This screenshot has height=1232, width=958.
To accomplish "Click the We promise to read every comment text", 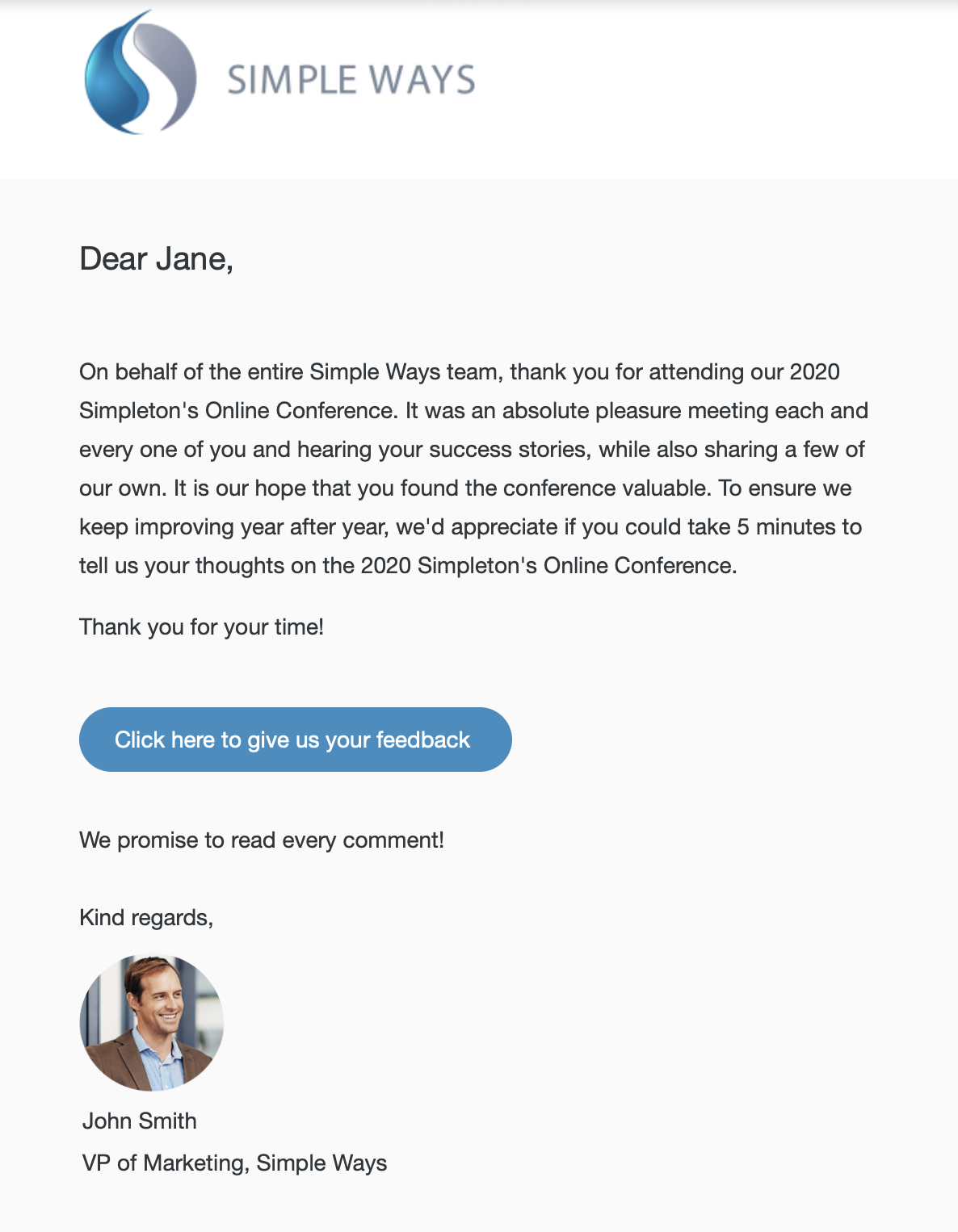I will [x=262, y=840].
